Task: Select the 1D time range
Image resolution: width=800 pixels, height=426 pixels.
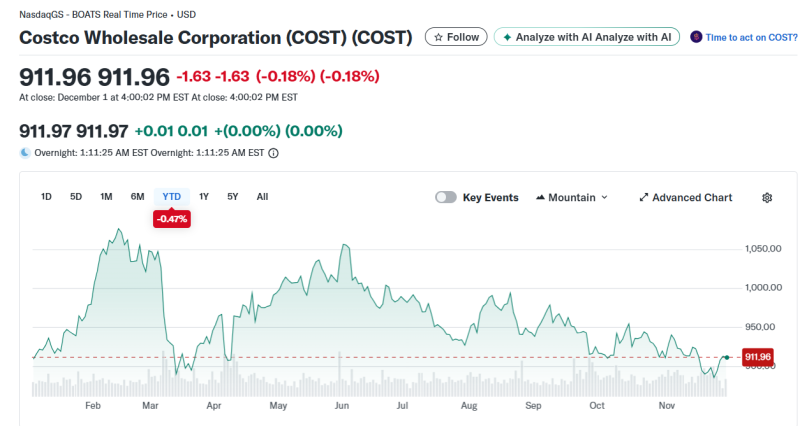Action: [x=46, y=197]
